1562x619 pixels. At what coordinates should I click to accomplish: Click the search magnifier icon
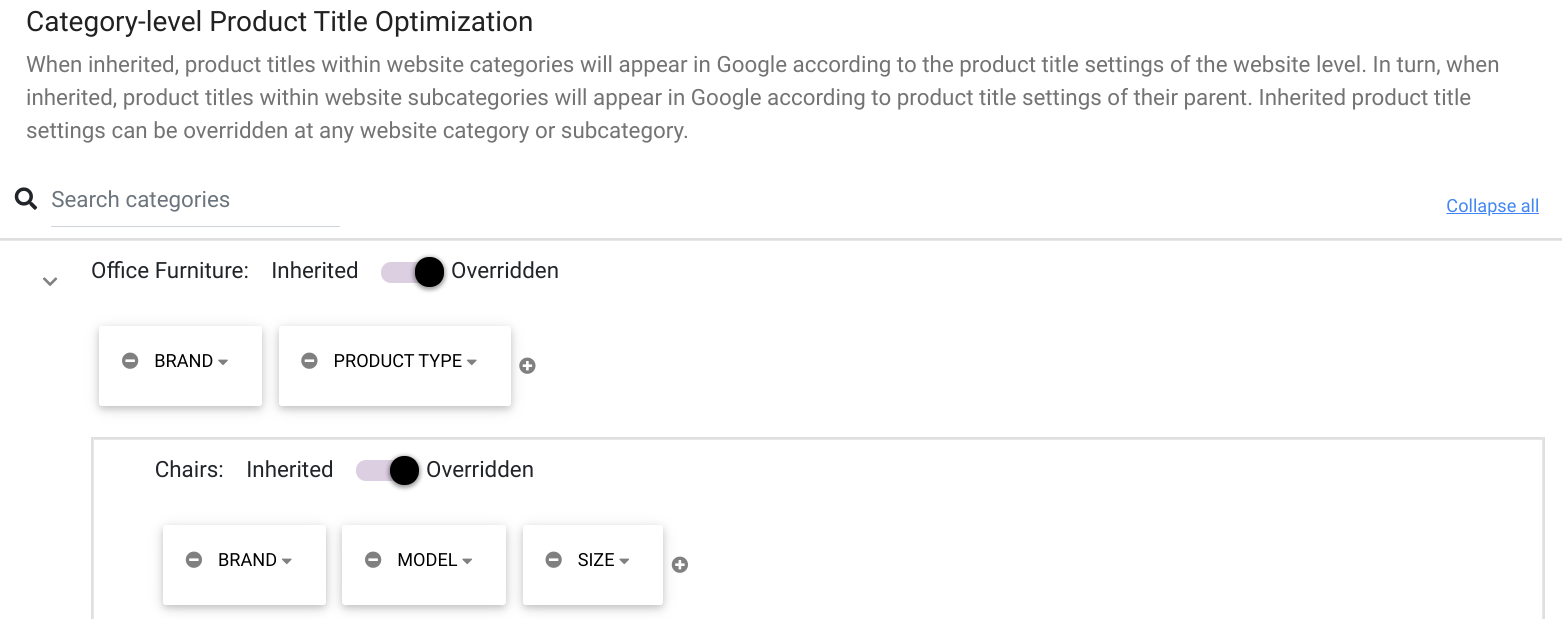(26, 199)
